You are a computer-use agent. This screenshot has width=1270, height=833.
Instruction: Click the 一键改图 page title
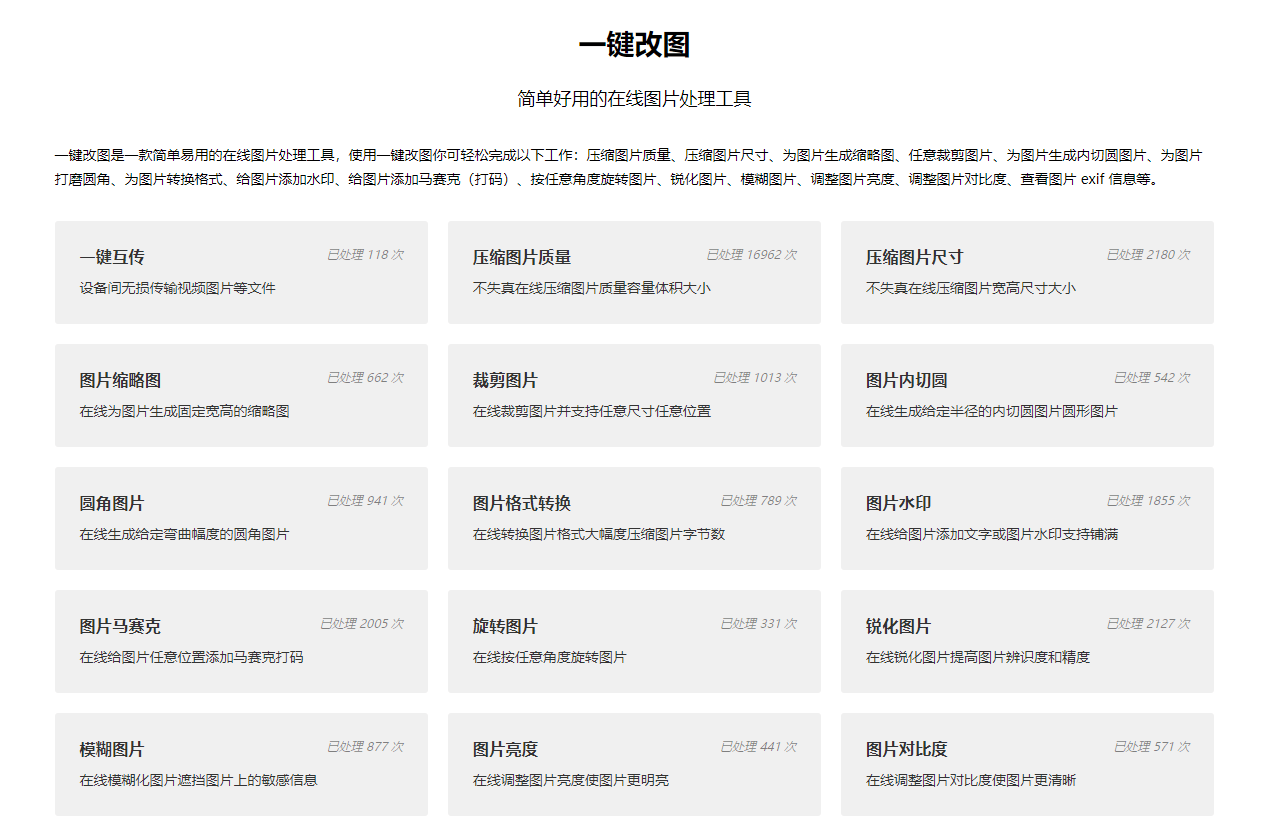[633, 45]
